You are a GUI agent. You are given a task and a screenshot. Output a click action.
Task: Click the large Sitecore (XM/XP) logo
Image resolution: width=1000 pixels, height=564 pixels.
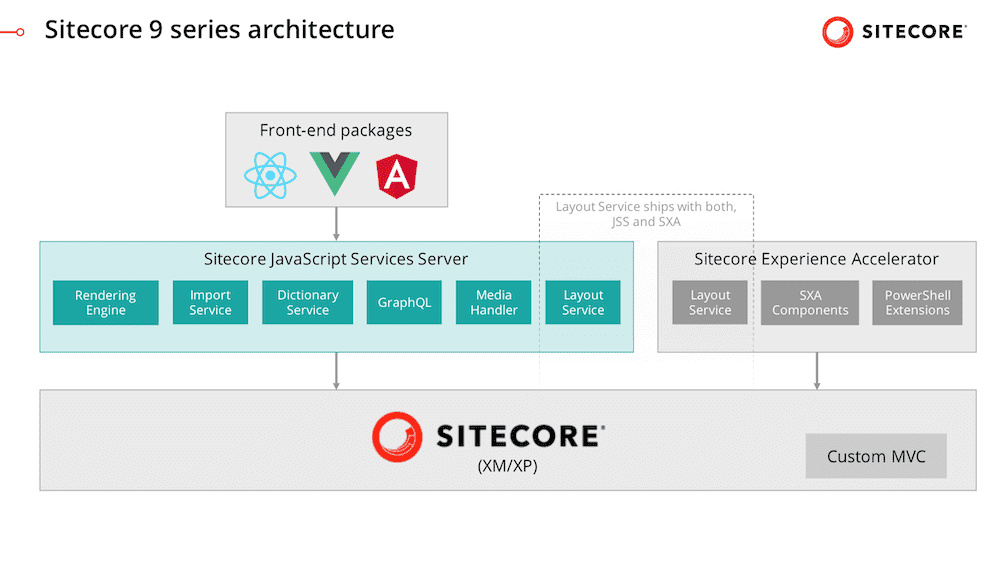pyautogui.click(x=489, y=436)
